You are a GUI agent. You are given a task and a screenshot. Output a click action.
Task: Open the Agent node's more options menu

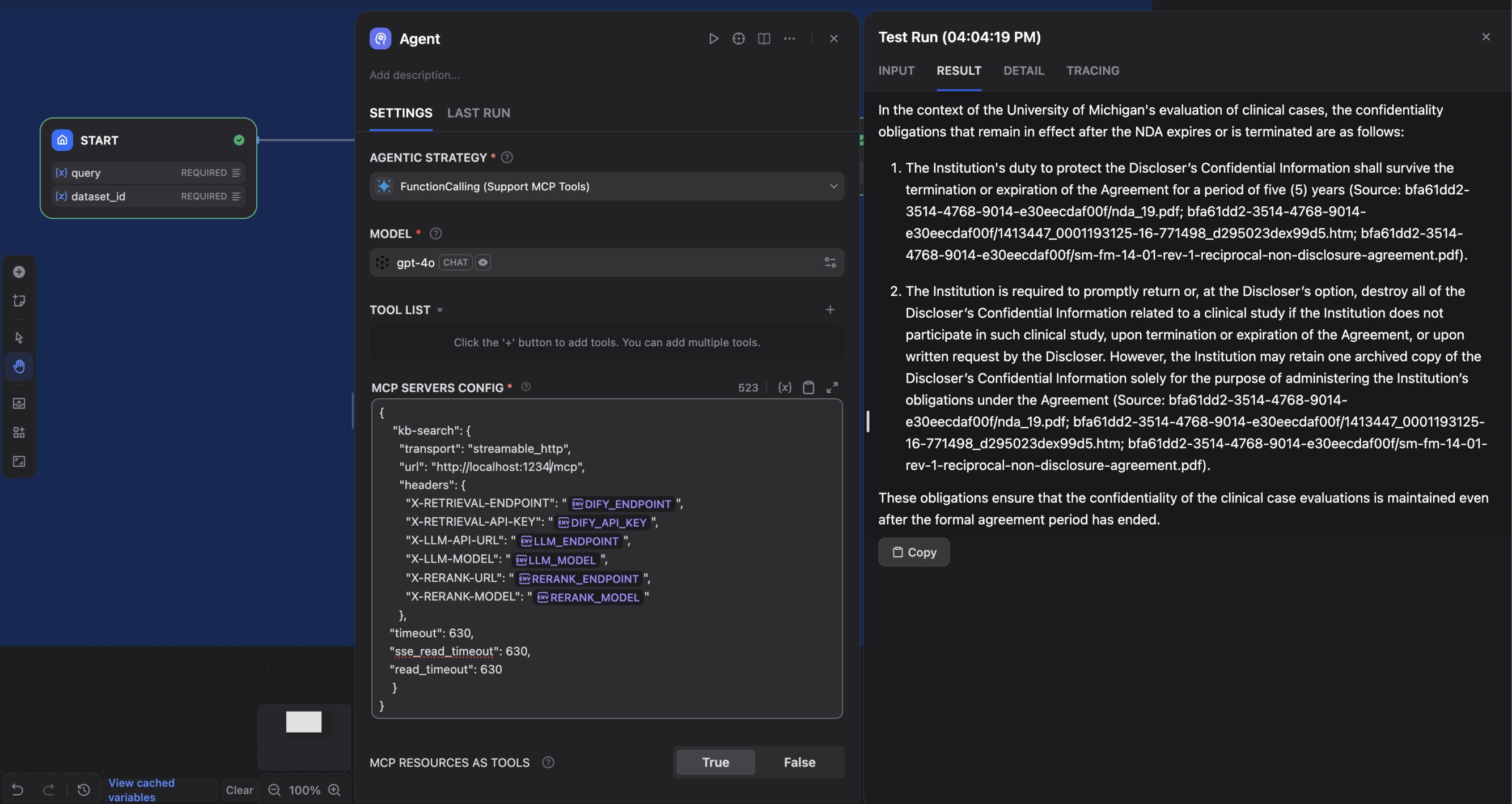point(790,39)
